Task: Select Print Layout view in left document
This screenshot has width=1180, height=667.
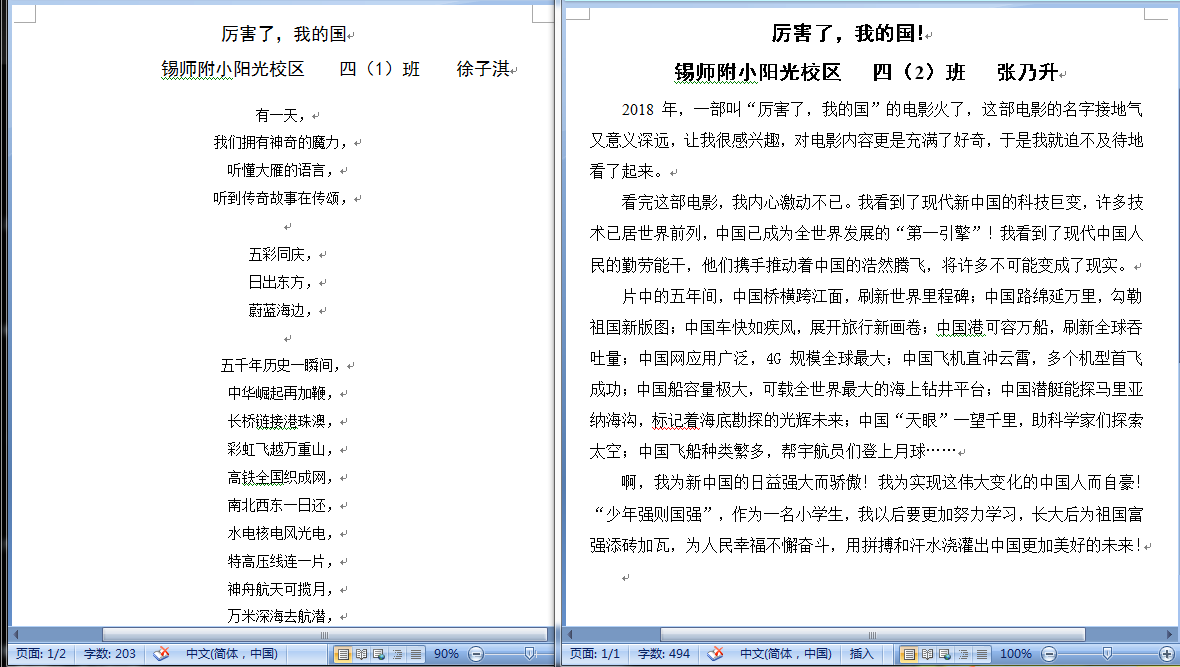Action: pyautogui.click(x=342, y=653)
